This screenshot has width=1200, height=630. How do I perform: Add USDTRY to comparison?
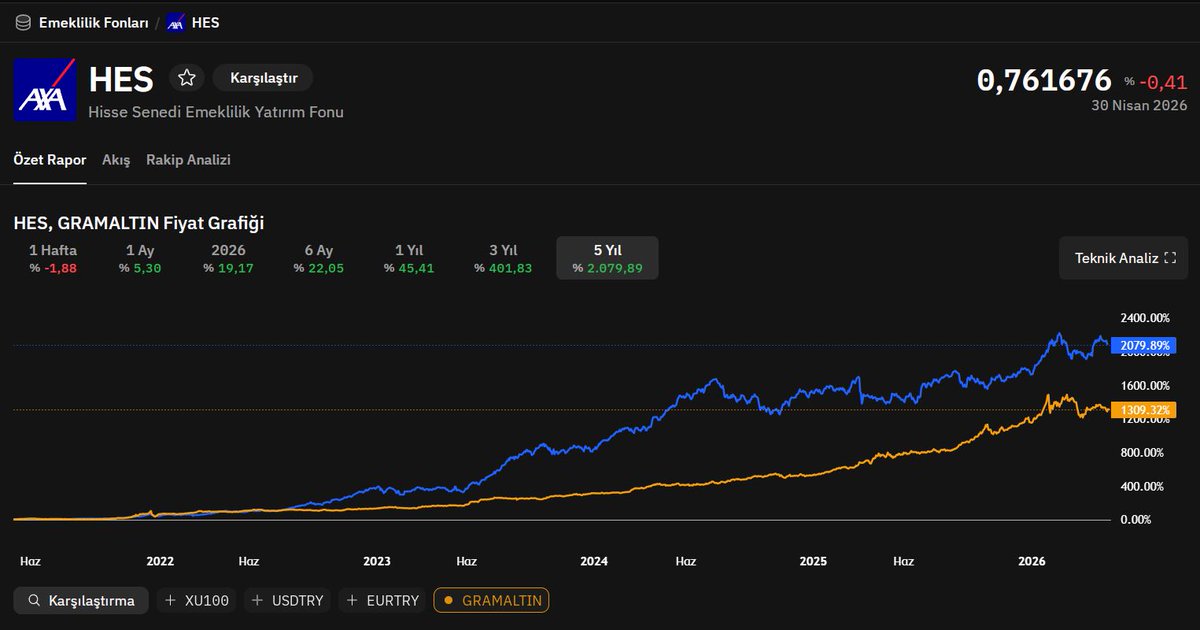[288, 601]
